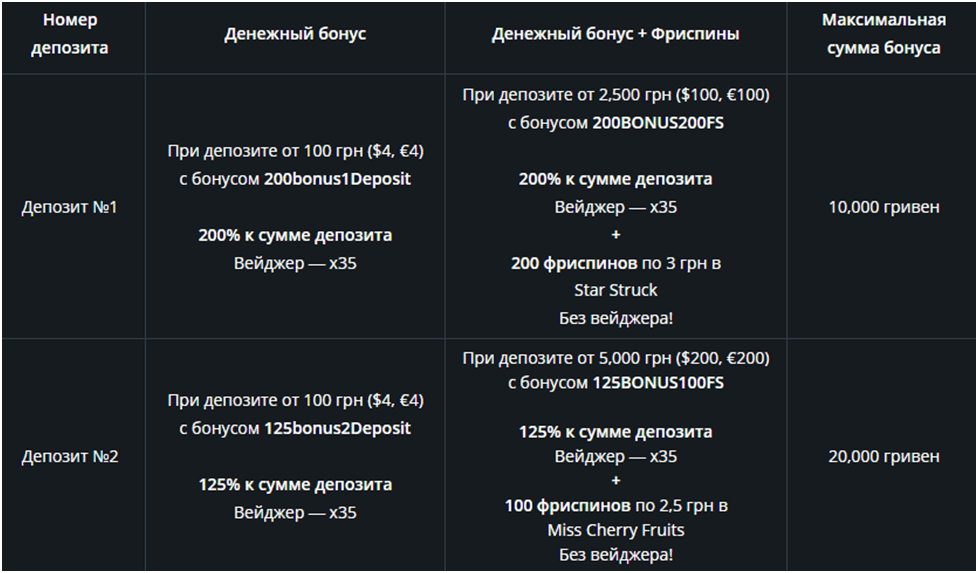Select the "Депозит №1" row label
Viewport: 978px width, 573px height.
(69, 207)
